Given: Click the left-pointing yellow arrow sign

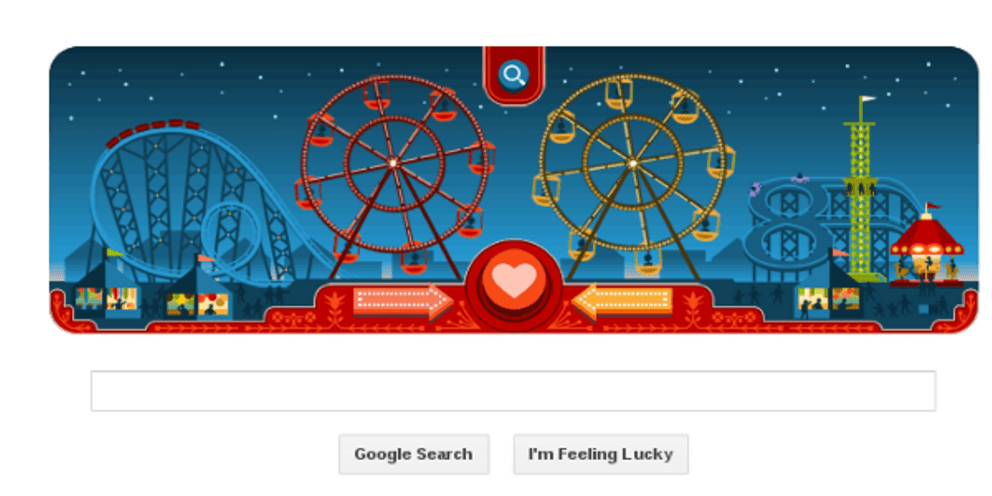Looking at the screenshot, I should tap(623, 302).
